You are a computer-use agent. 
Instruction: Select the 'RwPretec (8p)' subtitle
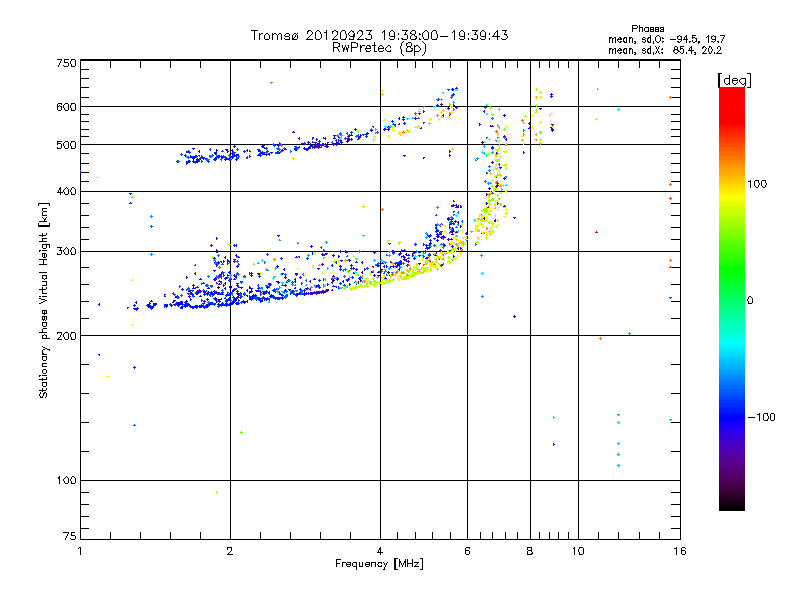pos(380,48)
